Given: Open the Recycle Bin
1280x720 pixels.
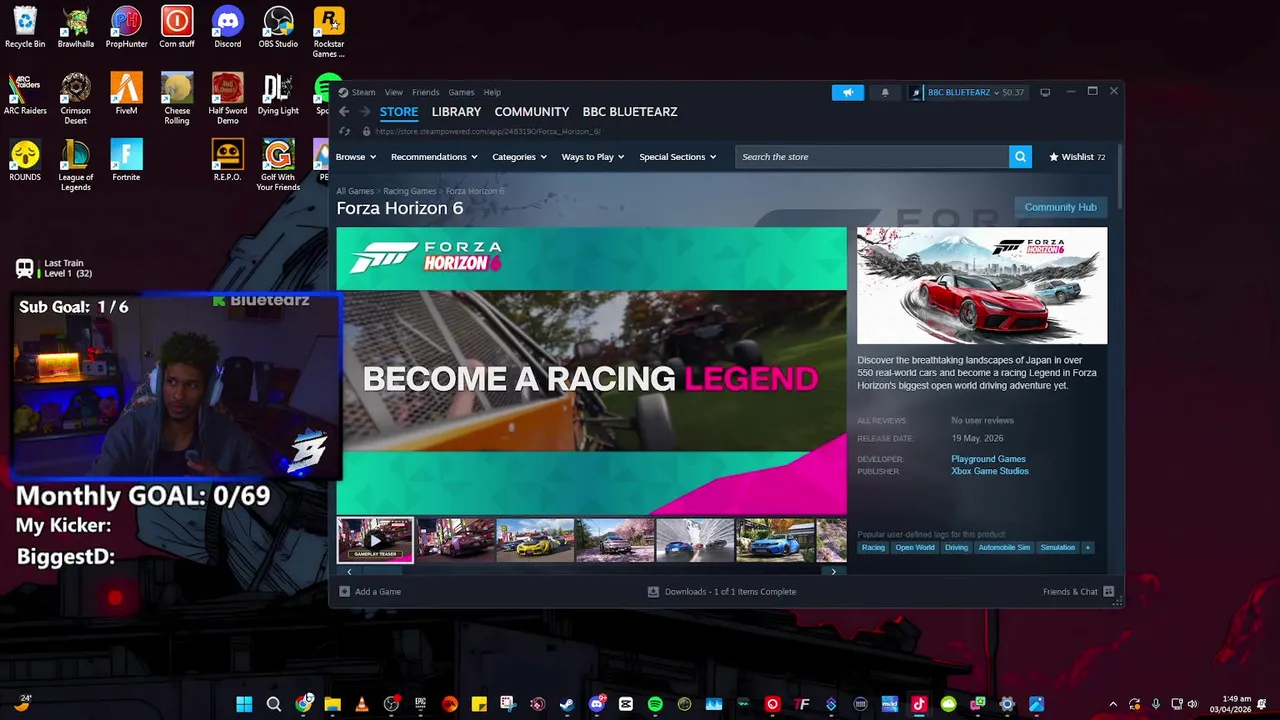Looking at the screenshot, I should click(25, 27).
